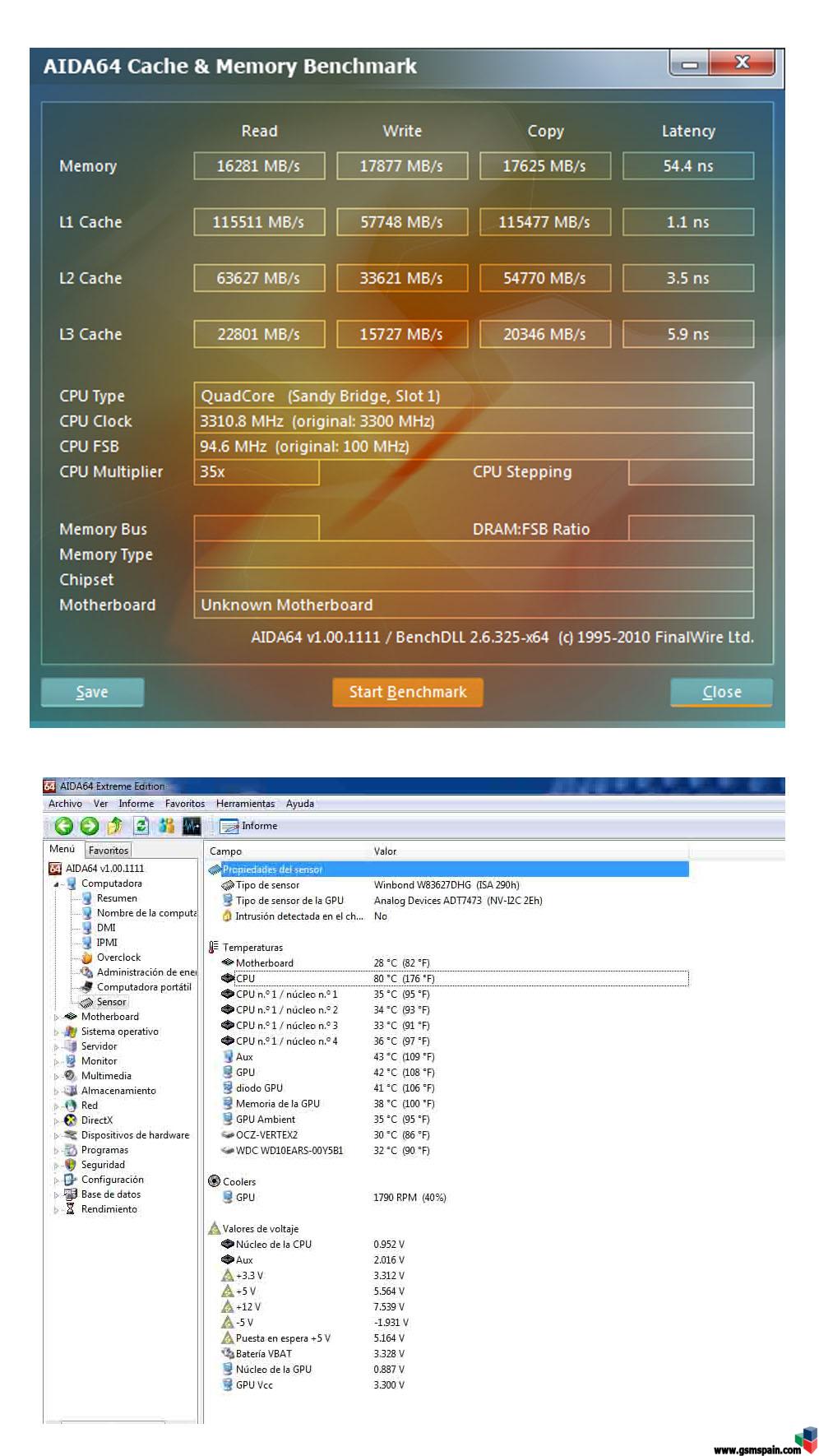Click the Start Benchmark button
Image resolution: width=819 pixels, height=1456 pixels.
click(x=408, y=692)
